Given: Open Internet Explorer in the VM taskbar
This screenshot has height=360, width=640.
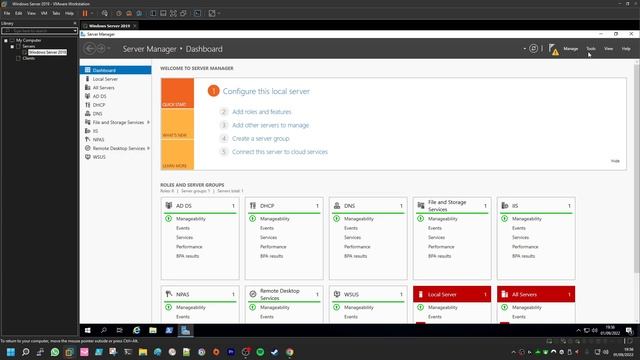Looking at the screenshot, I should click(x=136, y=330).
